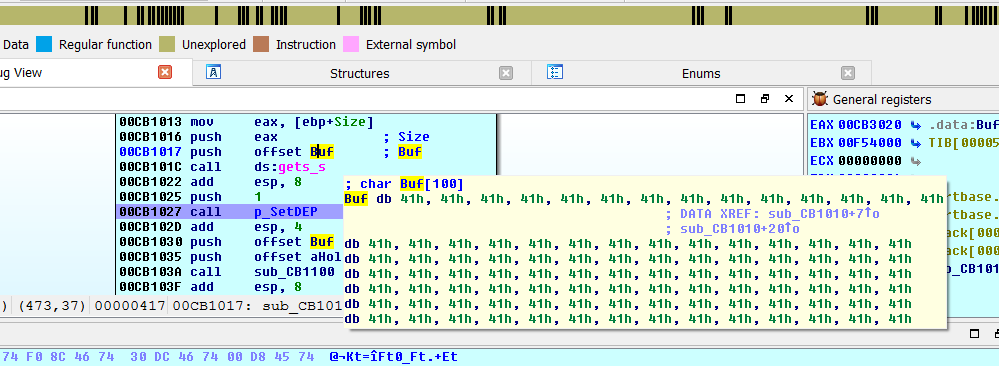Select the line at address 00CB103F
Screen dimensions: 999x366
pos(229,286)
